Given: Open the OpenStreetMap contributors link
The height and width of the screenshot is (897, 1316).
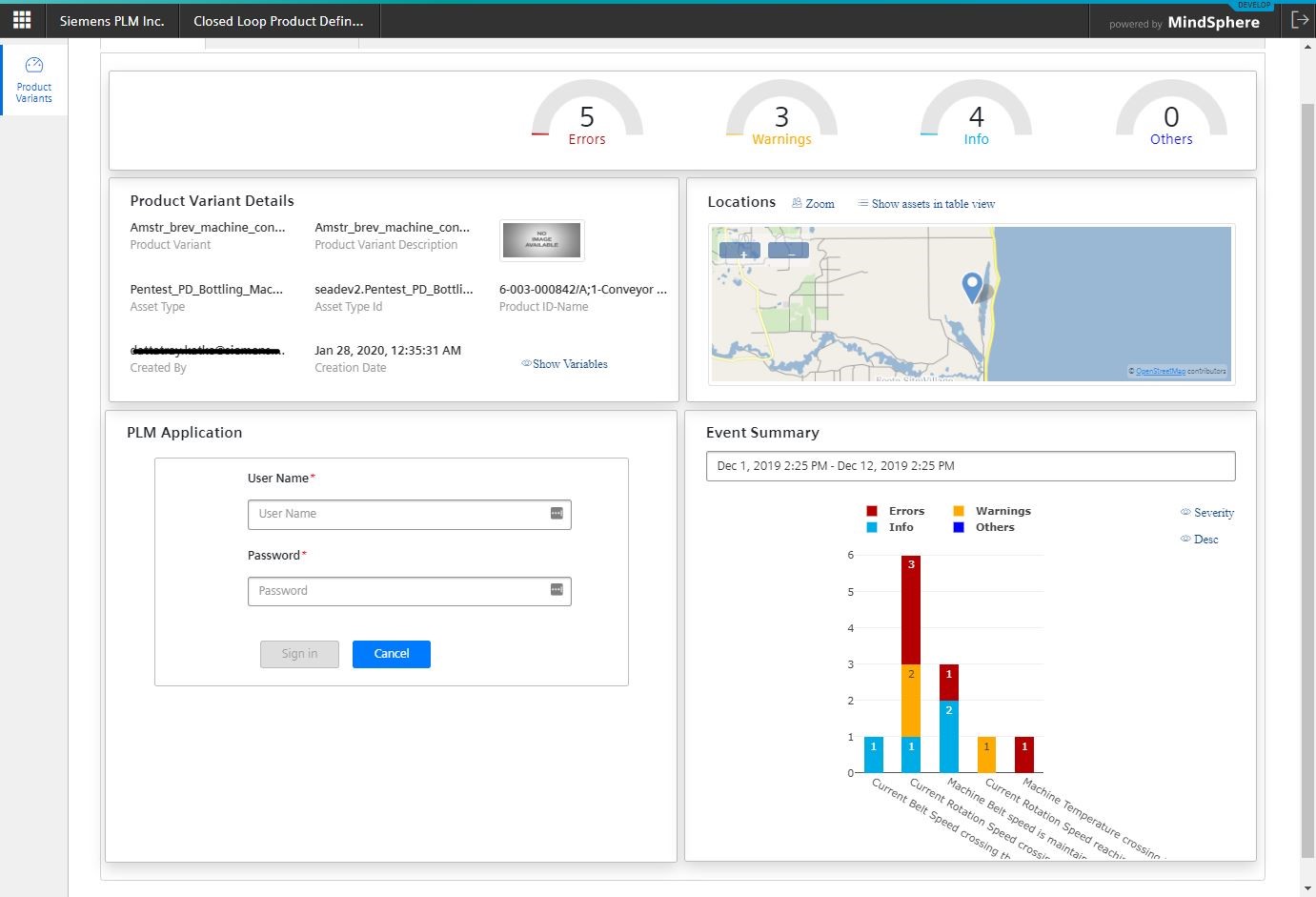Looking at the screenshot, I should (1161, 371).
